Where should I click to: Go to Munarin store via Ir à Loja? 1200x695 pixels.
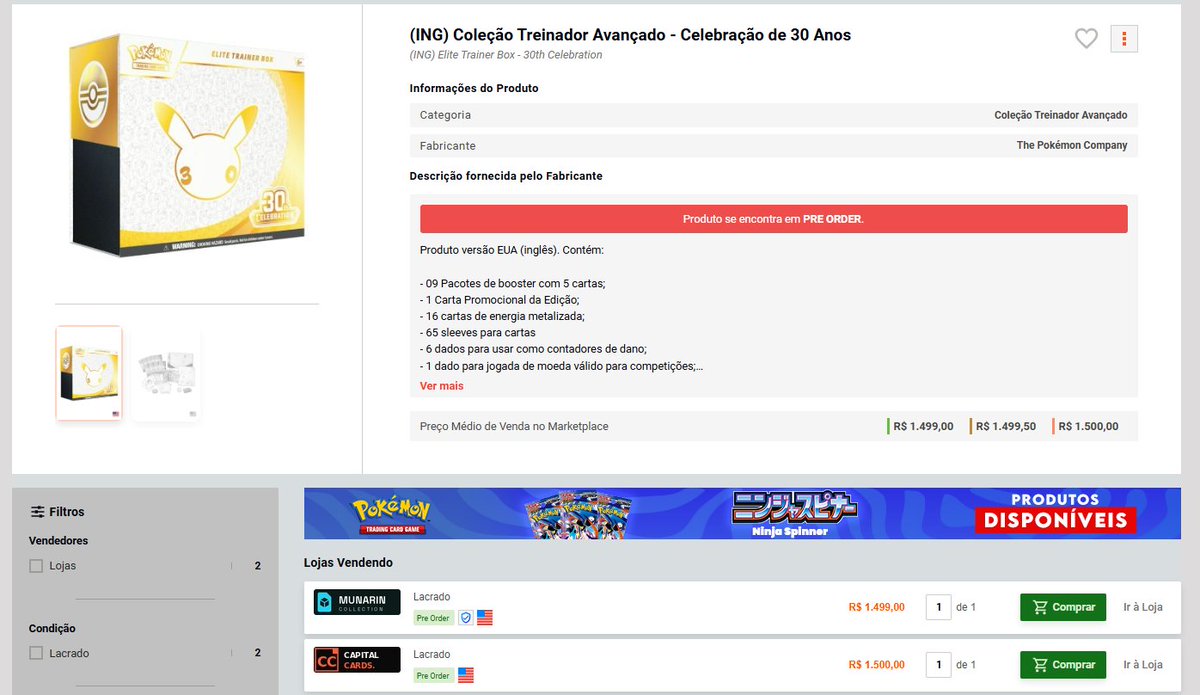(1143, 607)
